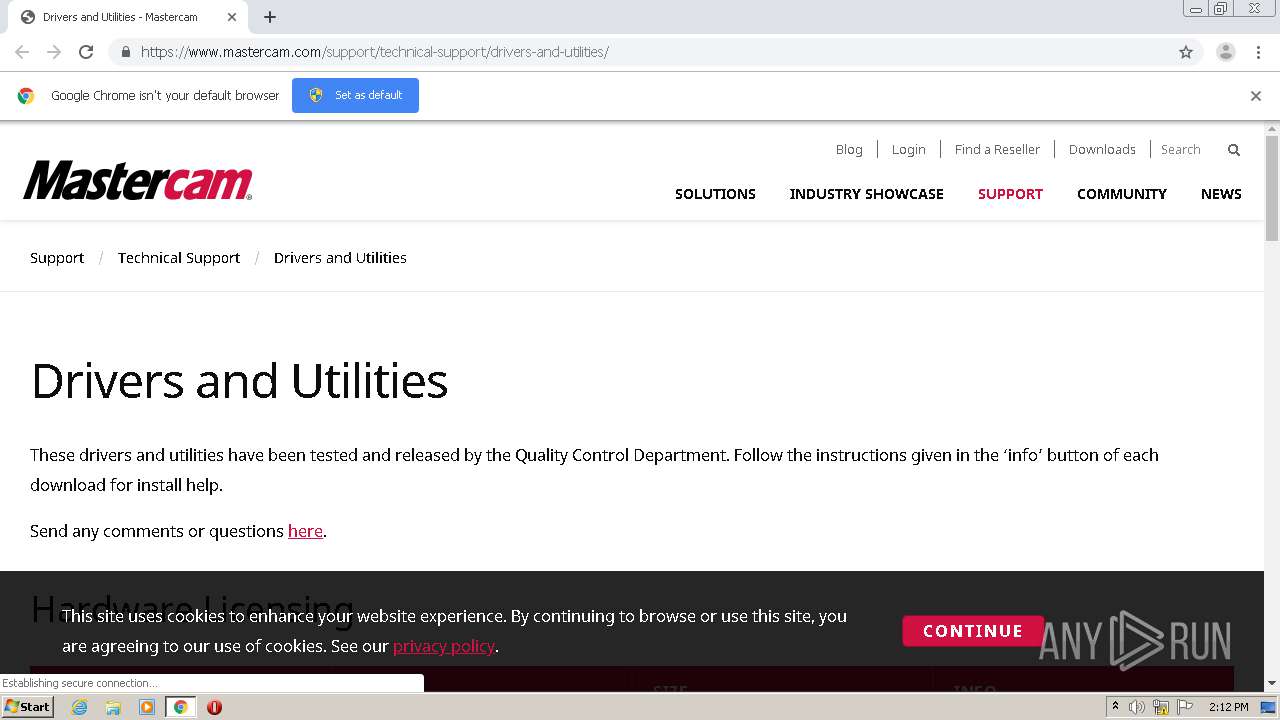This screenshot has width=1280, height=720.
Task: Click scrollbar down arrow
Action: click(x=1272, y=683)
